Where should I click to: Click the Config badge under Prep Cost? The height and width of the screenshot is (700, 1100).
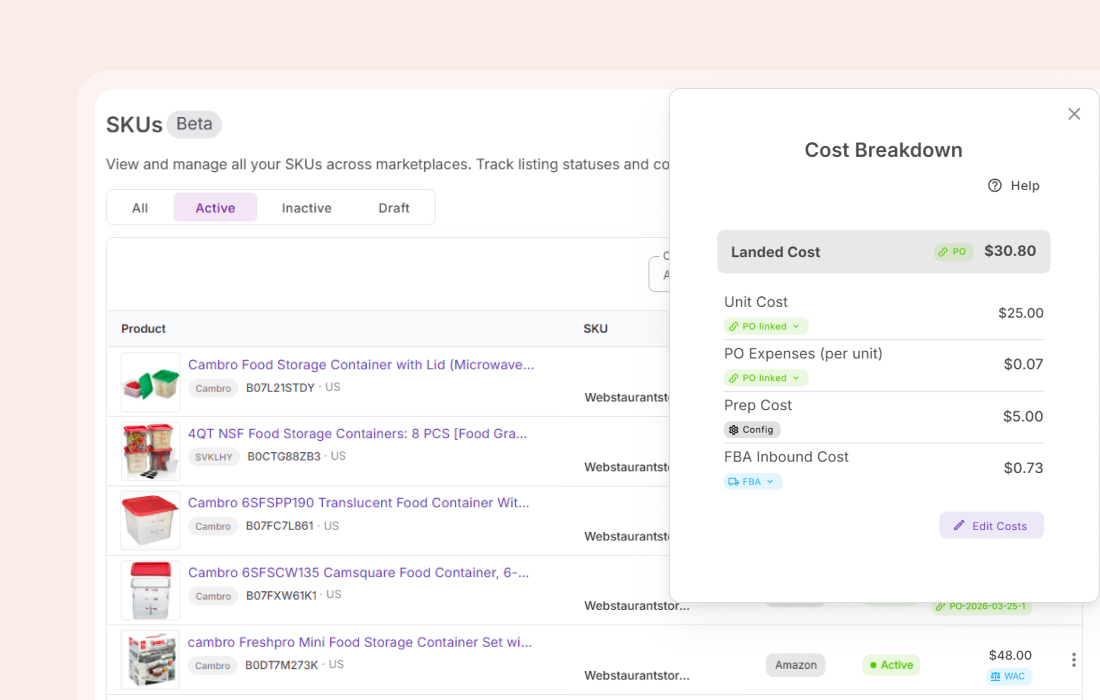coord(752,430)
